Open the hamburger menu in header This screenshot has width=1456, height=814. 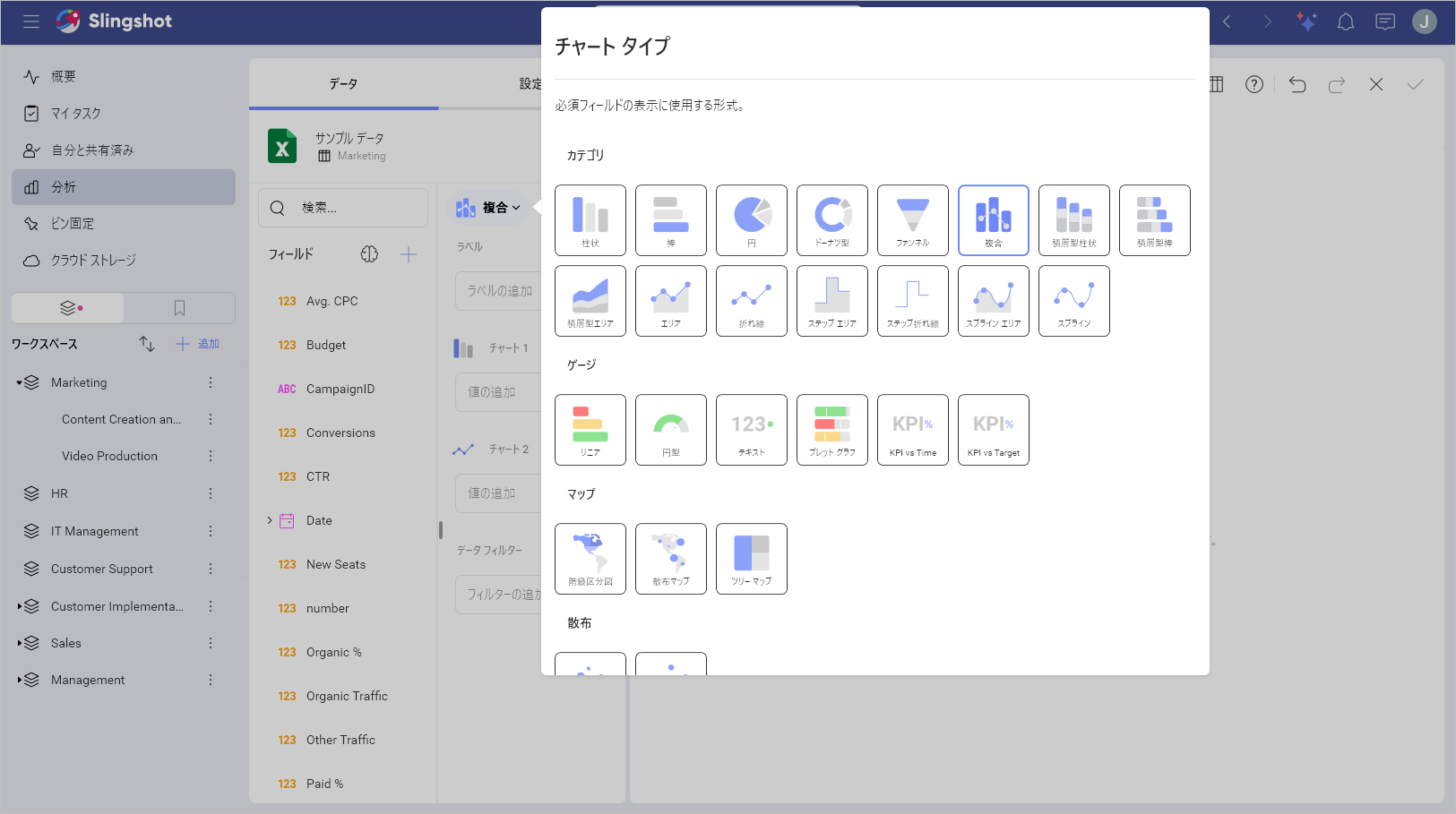pos(31,21)
